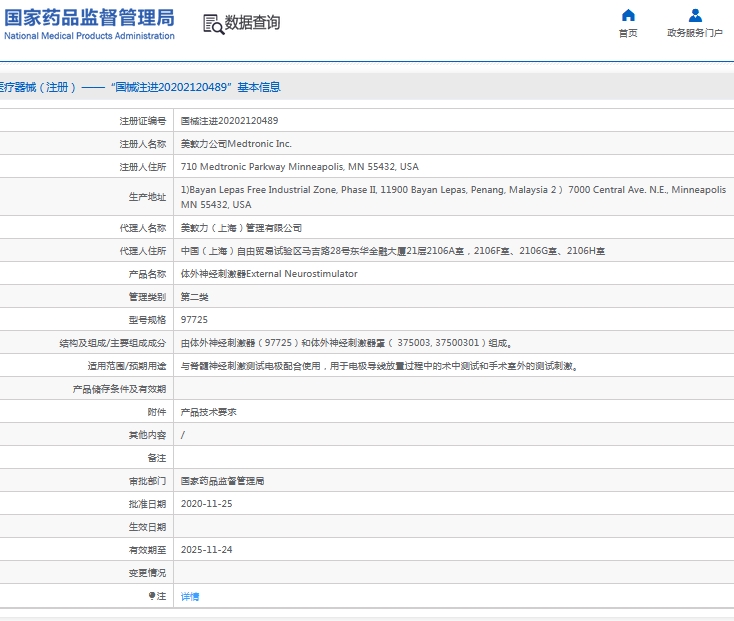Image resolution: width=734 pixels, height=621 pixels.
Task: Select approval date 2020-11-25
Action: pos(206,504)
